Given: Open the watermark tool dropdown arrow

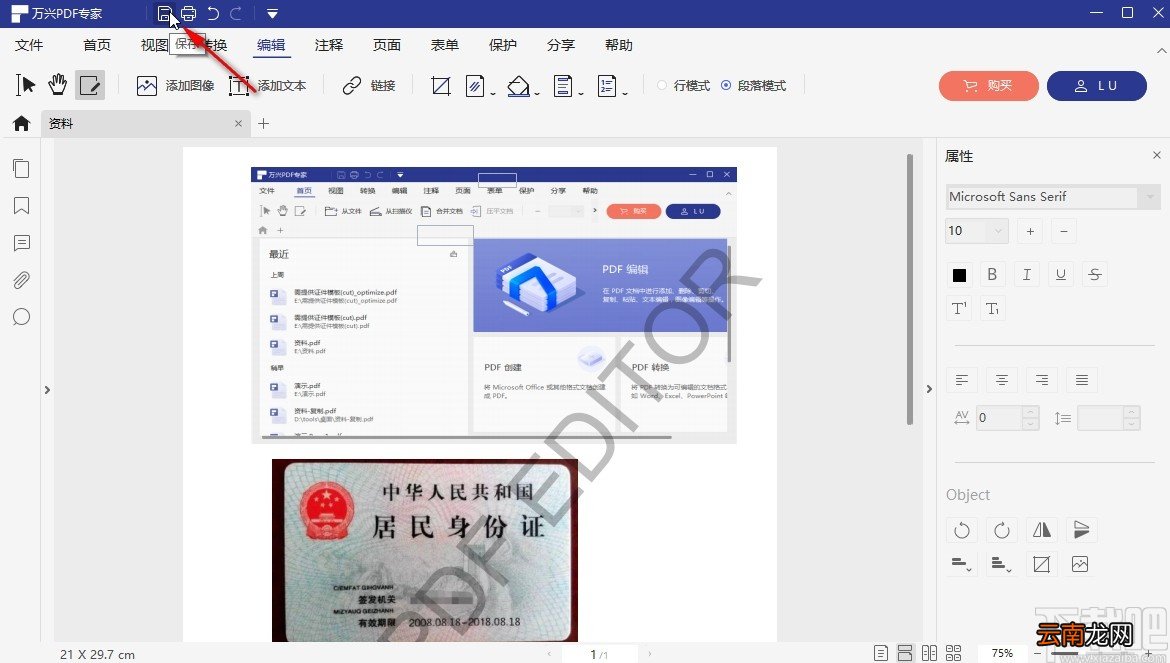Looking at the screenshot, I should click(493, 93).
